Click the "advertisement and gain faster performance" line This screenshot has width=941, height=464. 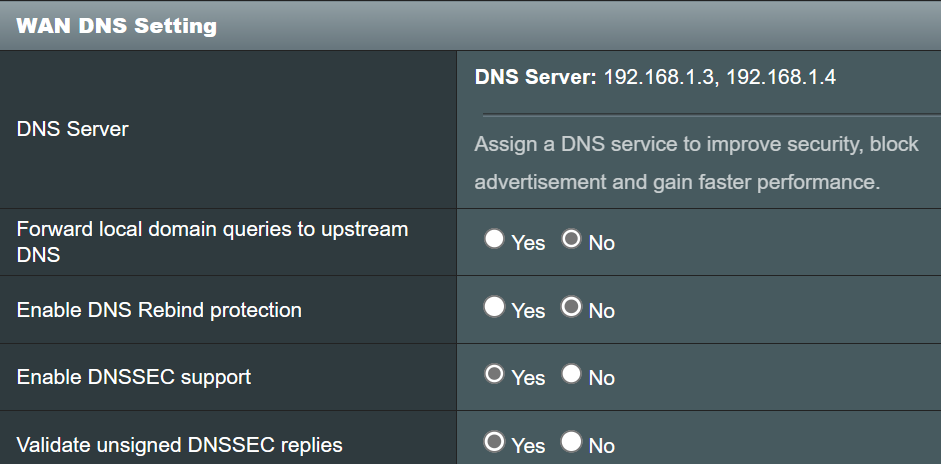click(677, 183)
